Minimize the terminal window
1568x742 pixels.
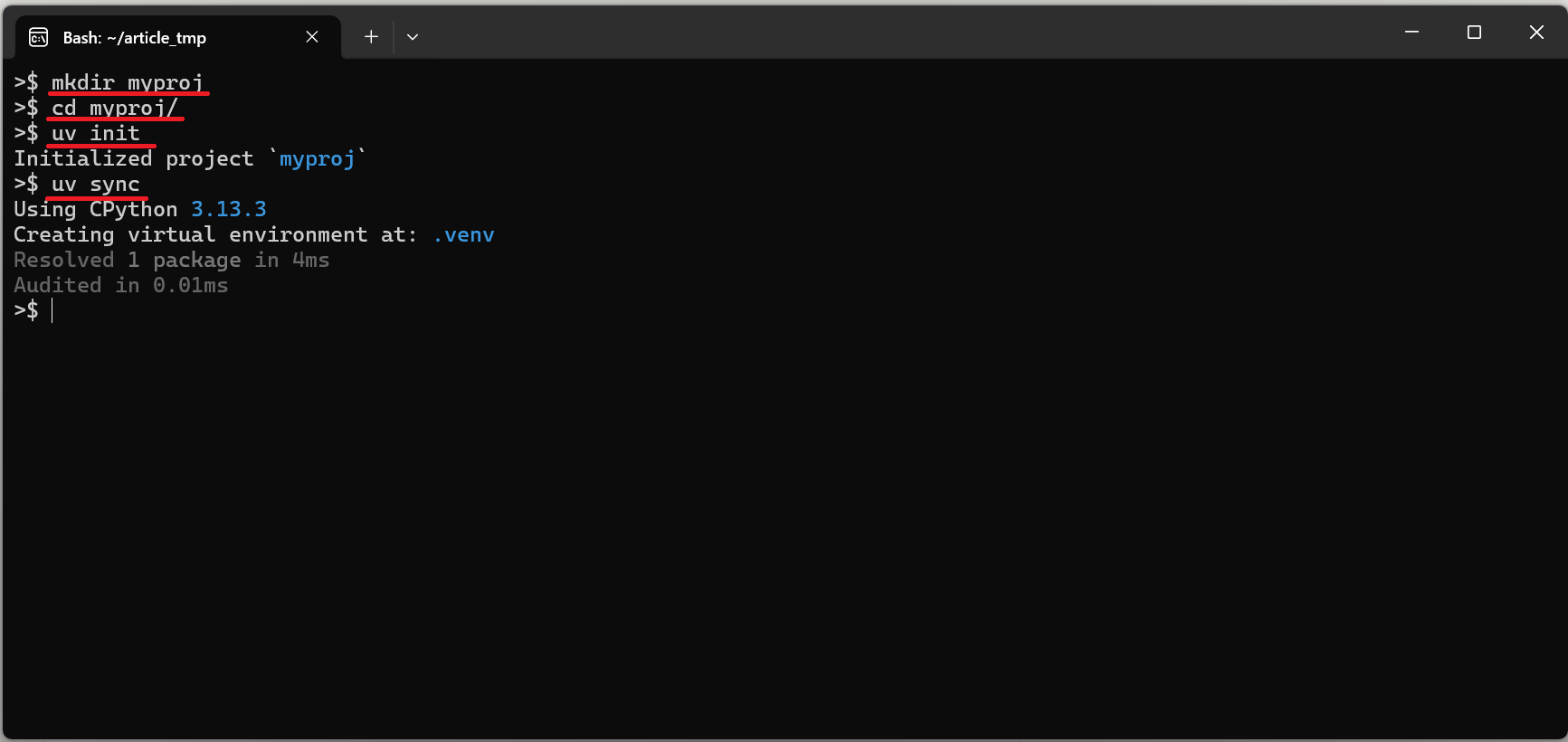coord(1412,32)
